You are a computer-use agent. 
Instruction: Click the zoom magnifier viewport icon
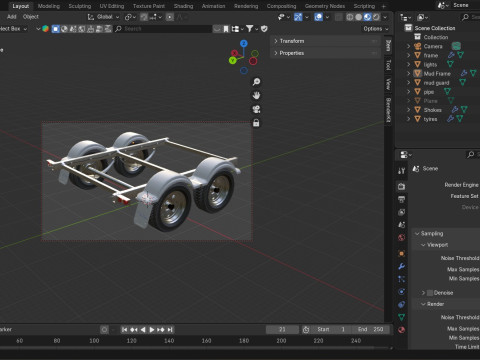256,82
